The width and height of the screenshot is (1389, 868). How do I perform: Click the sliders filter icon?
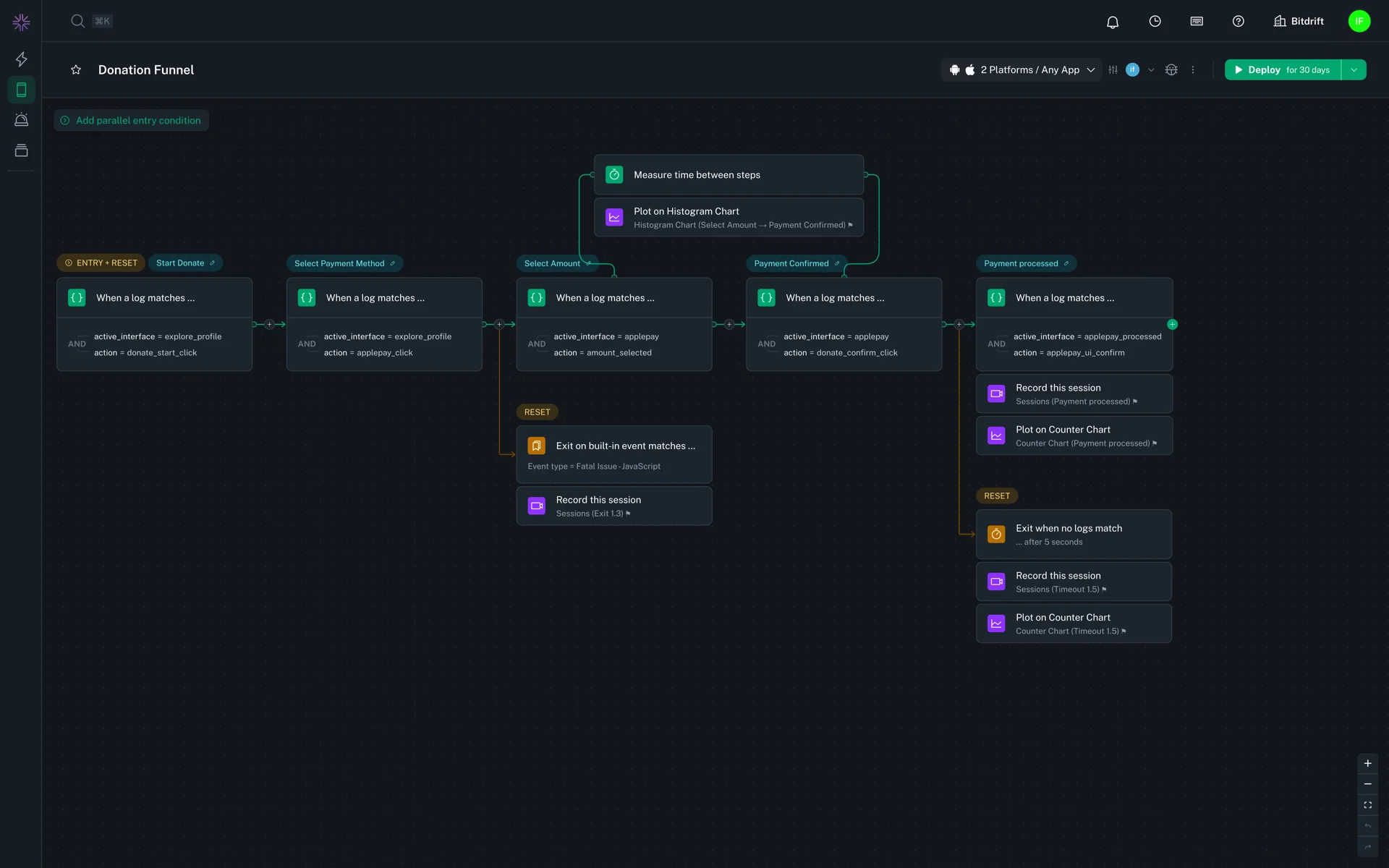click(1113, 70)
